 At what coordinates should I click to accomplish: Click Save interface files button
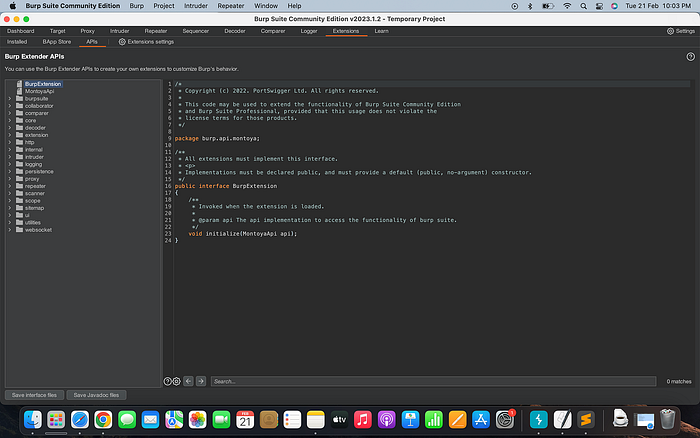click(x=34, y=395)
